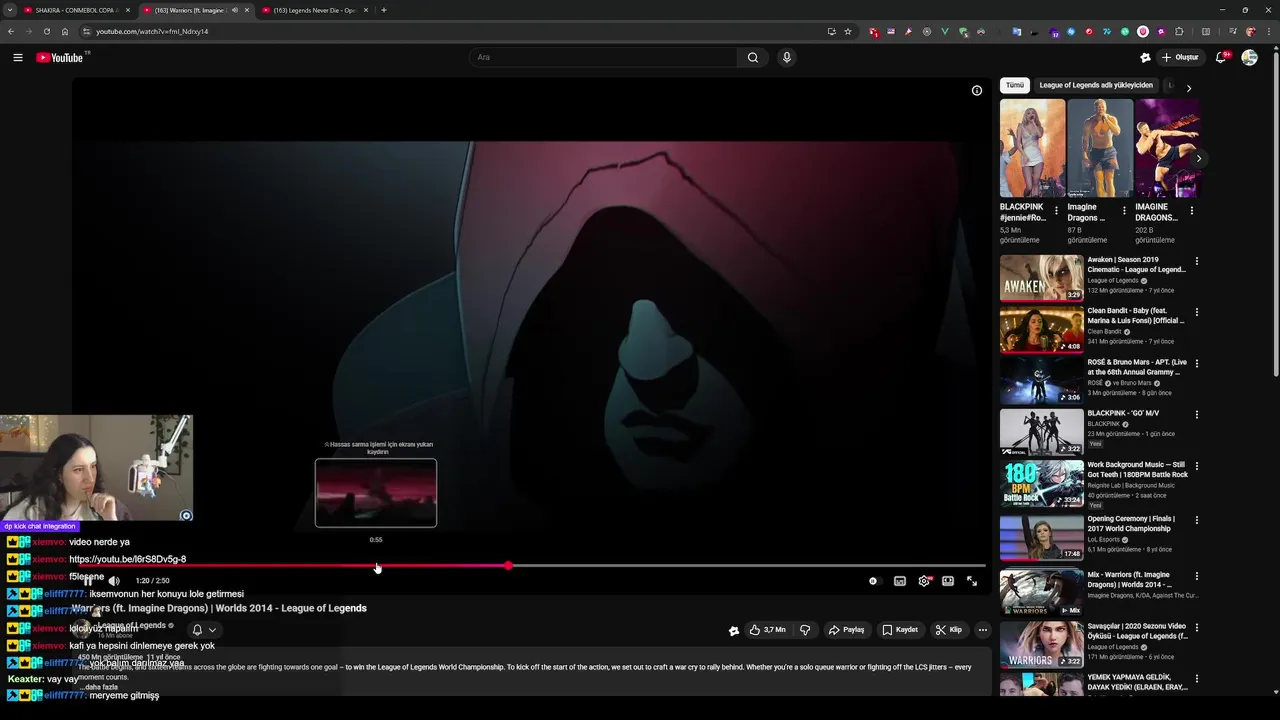Image resolution: width=1280 pixels, height=720 pixels.
Task: Switch to SHAKIRA - CONMEBOL COPA tab
Action: 76,10
